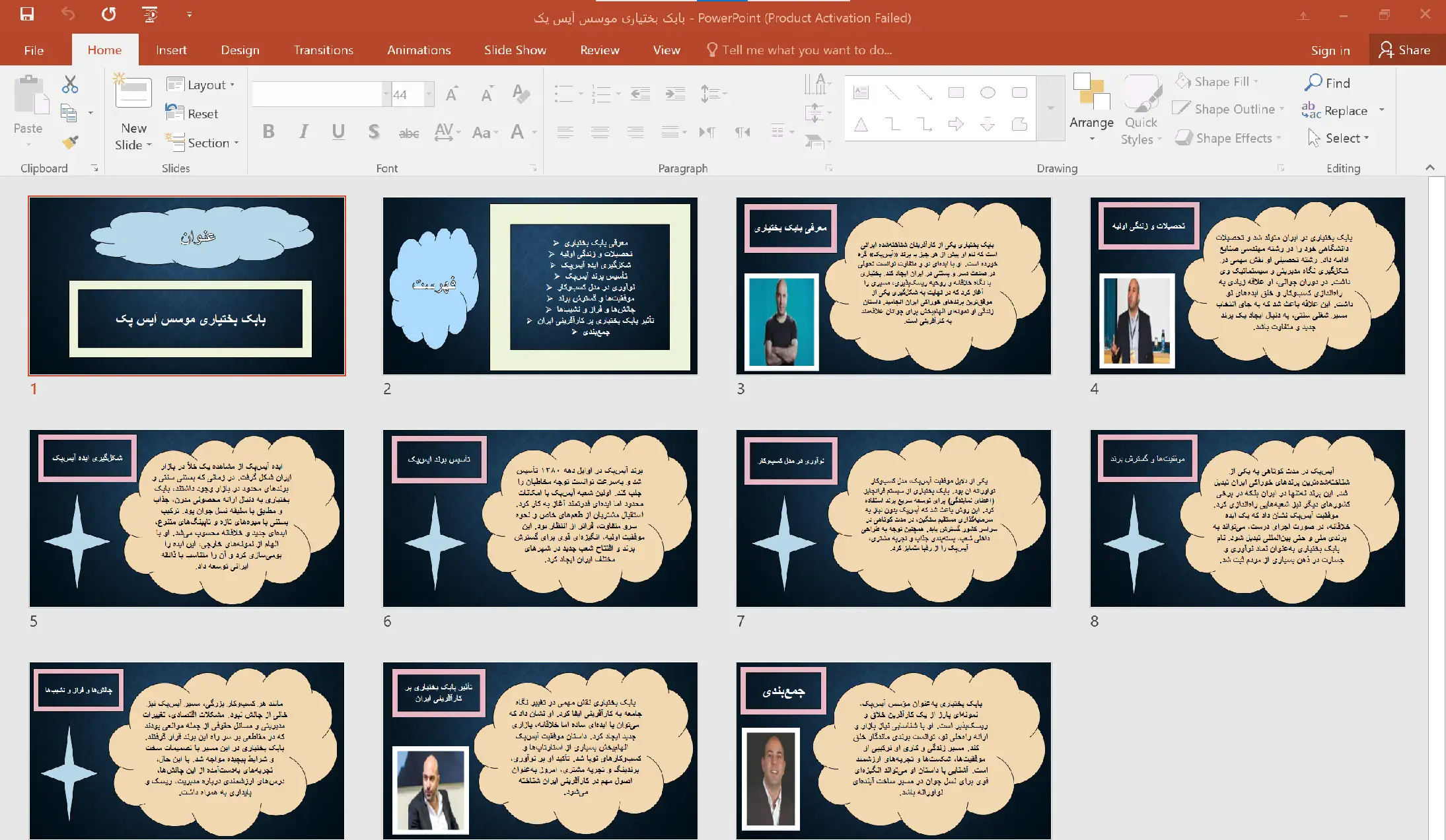Image resolution: width=1446 pixels, height=840 pixels.
Task: Click the Cut scissors icon
Action: point(70,84)
